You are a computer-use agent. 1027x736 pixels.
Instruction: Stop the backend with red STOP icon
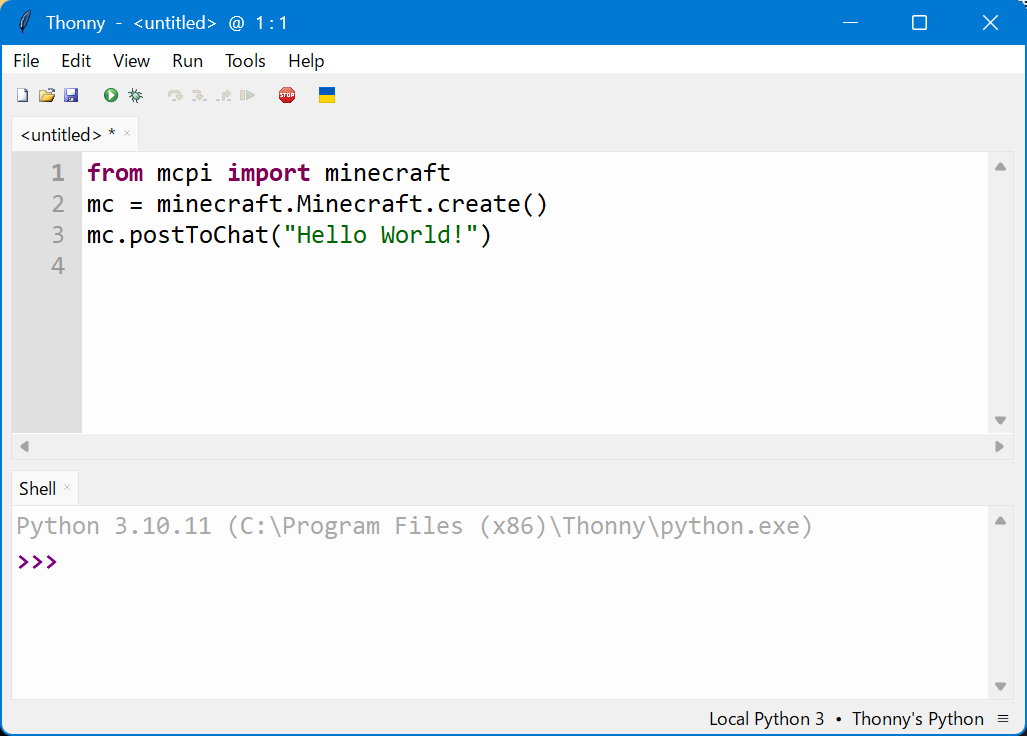pyautogui.click(x=287, y=96)
